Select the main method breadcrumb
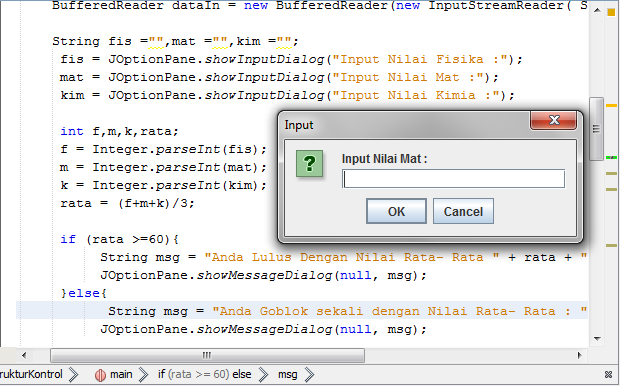Image resolution: width=620 pixels, height=386 pixels. pos(121,374)
